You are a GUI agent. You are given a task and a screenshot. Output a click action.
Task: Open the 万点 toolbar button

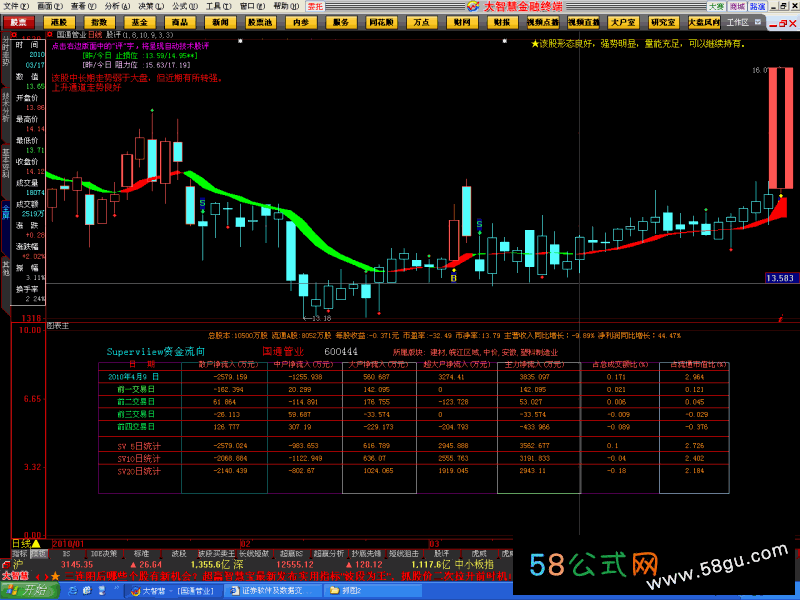tap(421, 22)
